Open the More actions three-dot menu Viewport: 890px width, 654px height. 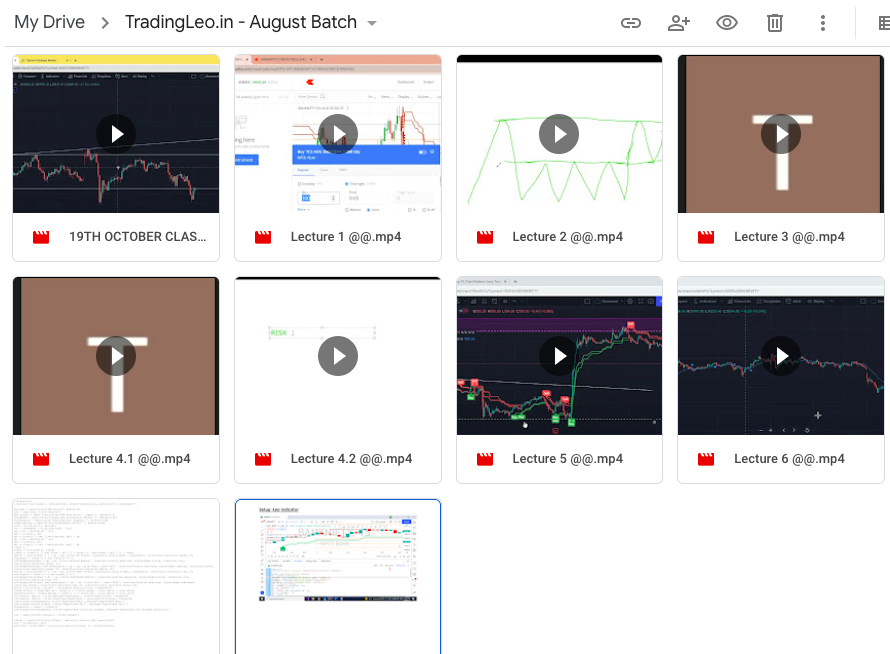[x=823, y=23]
